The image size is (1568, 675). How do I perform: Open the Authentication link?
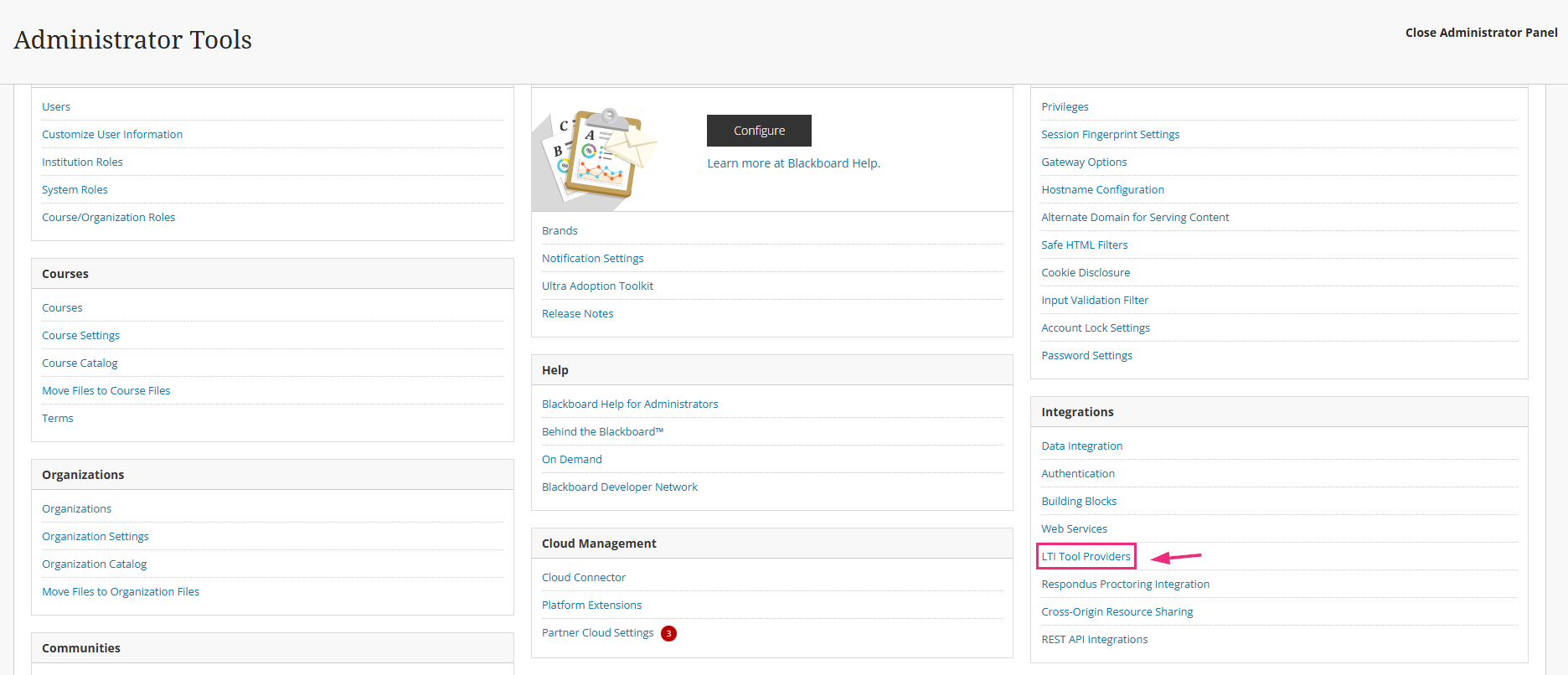pyautogui.click(x=1078, y=474)
